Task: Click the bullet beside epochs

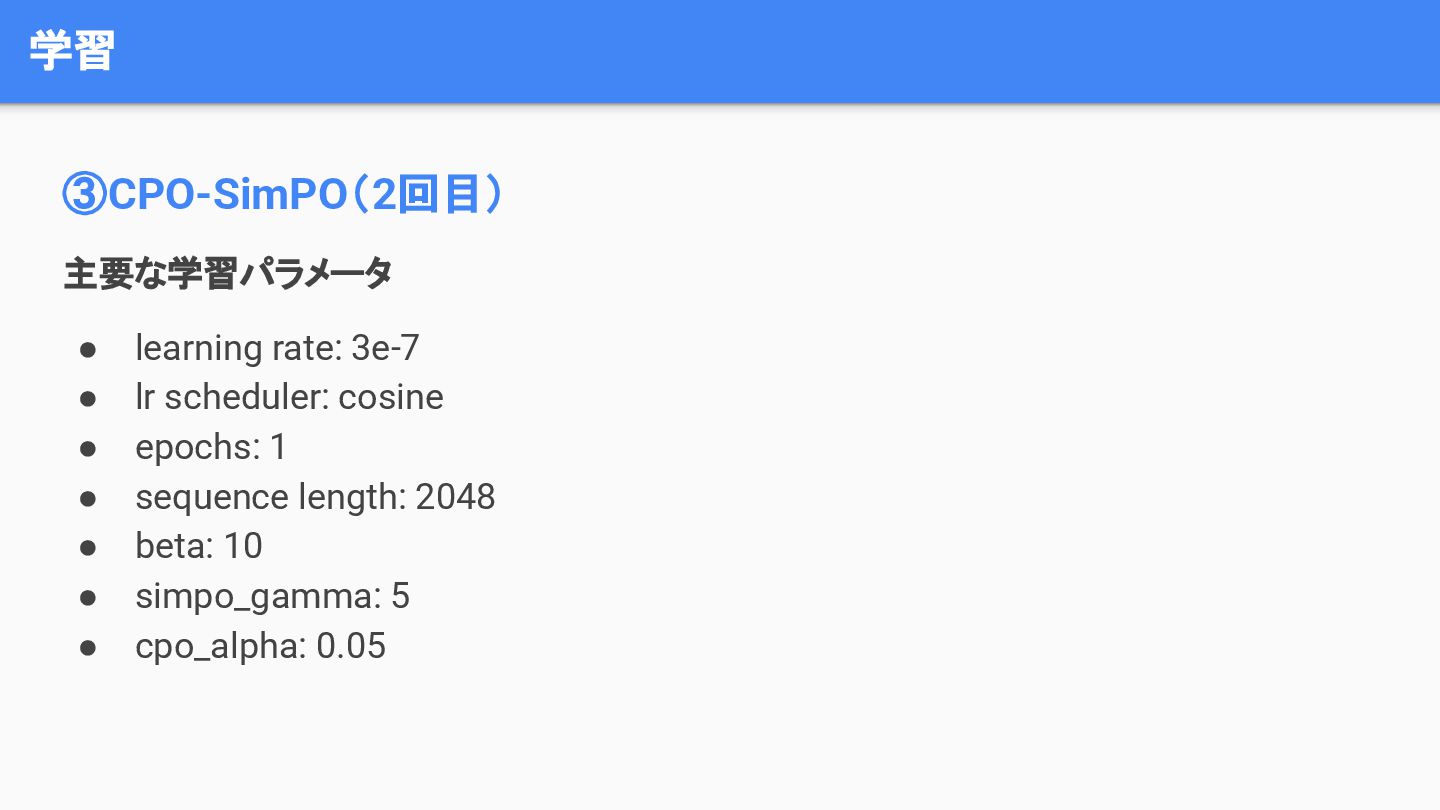Action: [88, 448]
